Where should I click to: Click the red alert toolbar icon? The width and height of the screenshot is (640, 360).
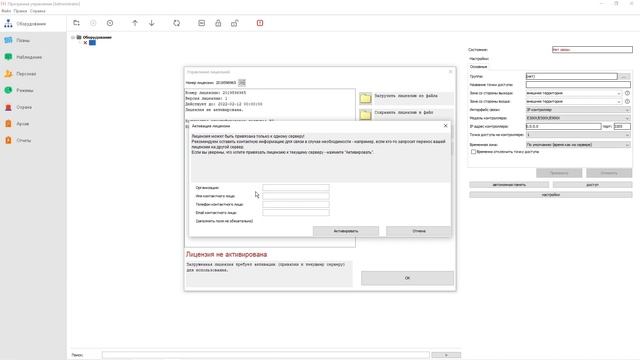click(260, 23)
